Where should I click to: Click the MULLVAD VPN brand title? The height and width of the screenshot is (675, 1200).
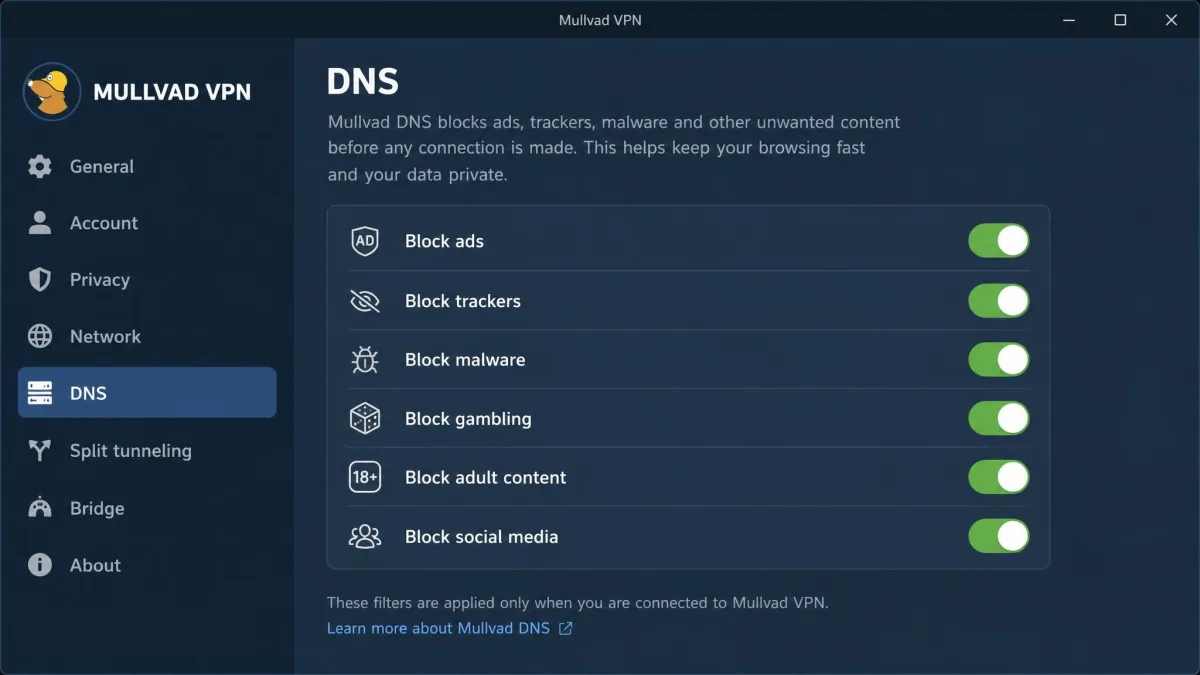(x=172, y=93)
